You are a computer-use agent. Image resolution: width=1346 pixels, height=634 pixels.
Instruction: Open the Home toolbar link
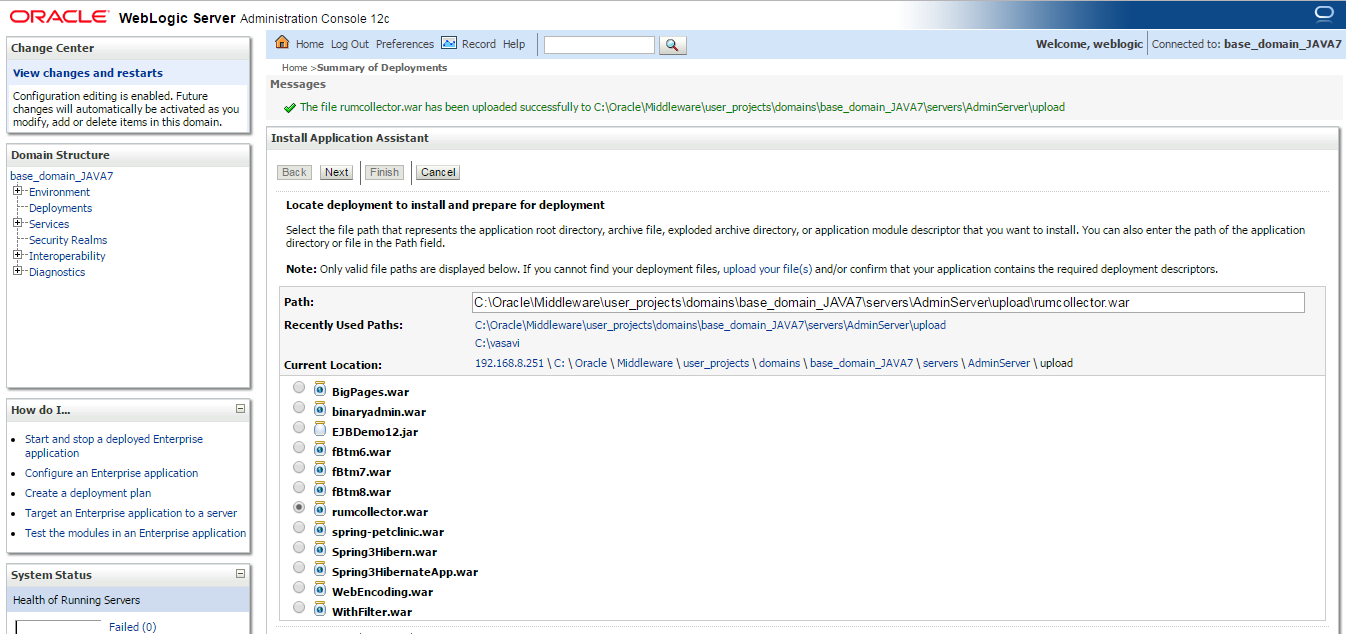click(310, 44)
